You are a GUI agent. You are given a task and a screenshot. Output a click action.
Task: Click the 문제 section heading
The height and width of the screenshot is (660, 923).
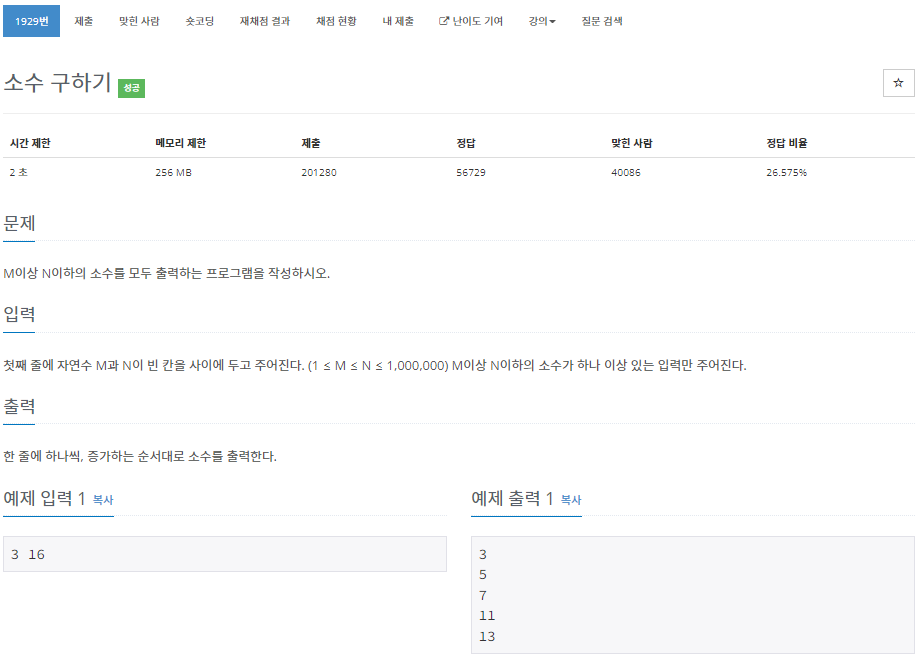click(19, 223)
